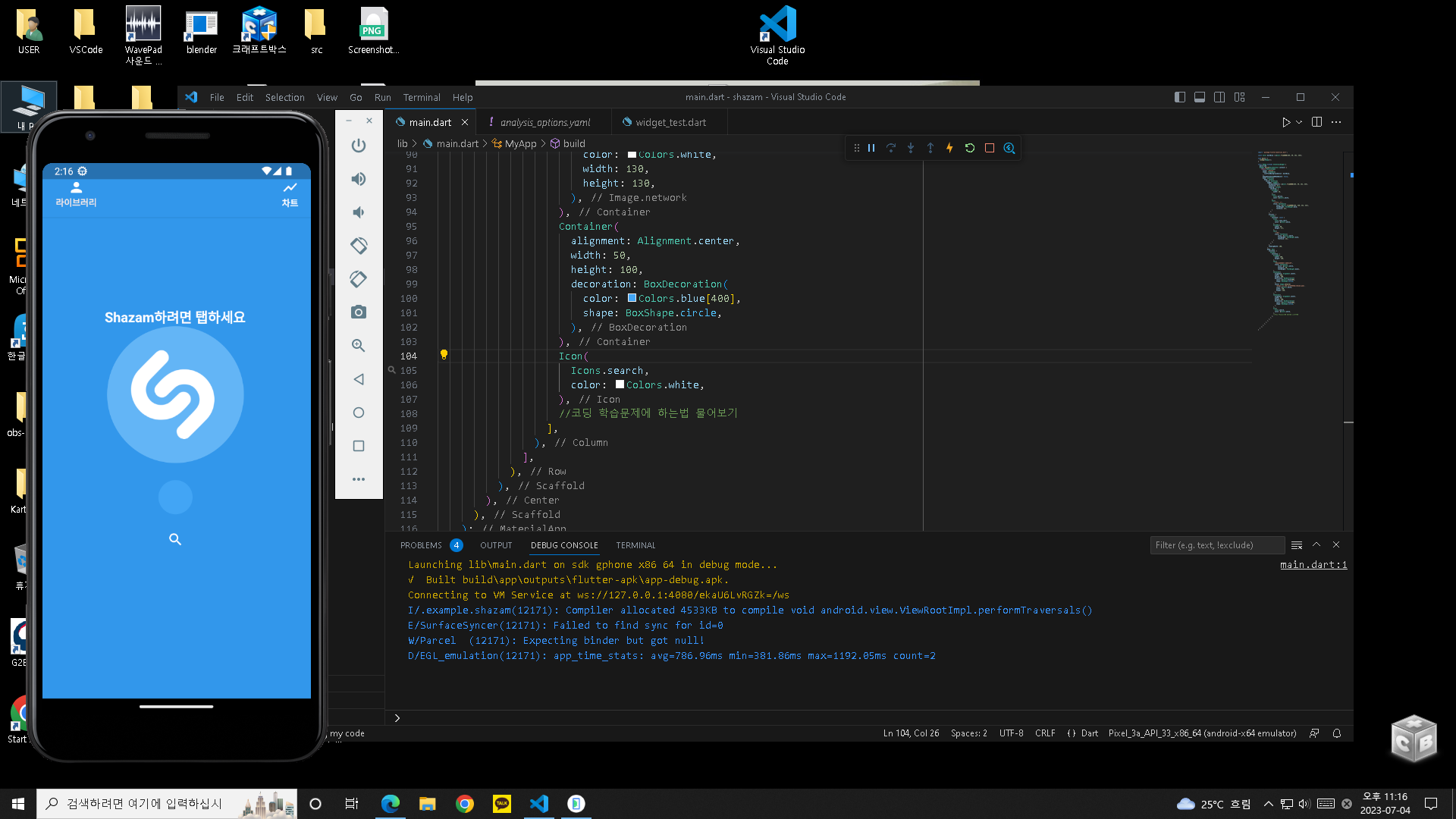Click the white color swatch on line 106

[x=620, y=384]
